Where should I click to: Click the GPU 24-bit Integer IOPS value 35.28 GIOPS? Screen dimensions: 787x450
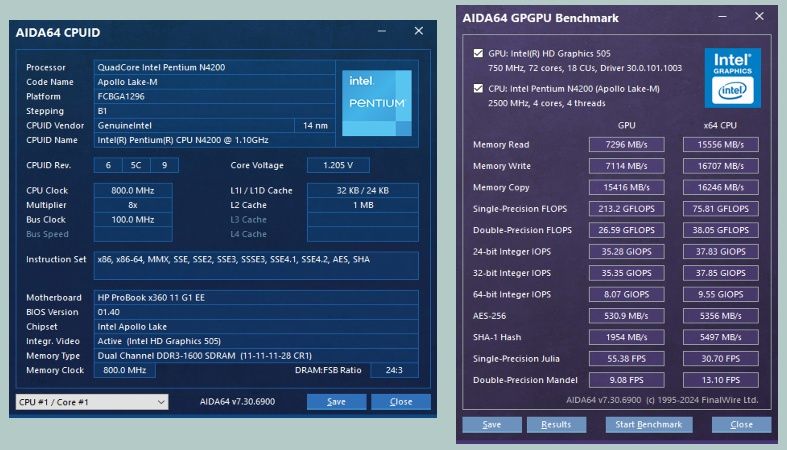626,251
